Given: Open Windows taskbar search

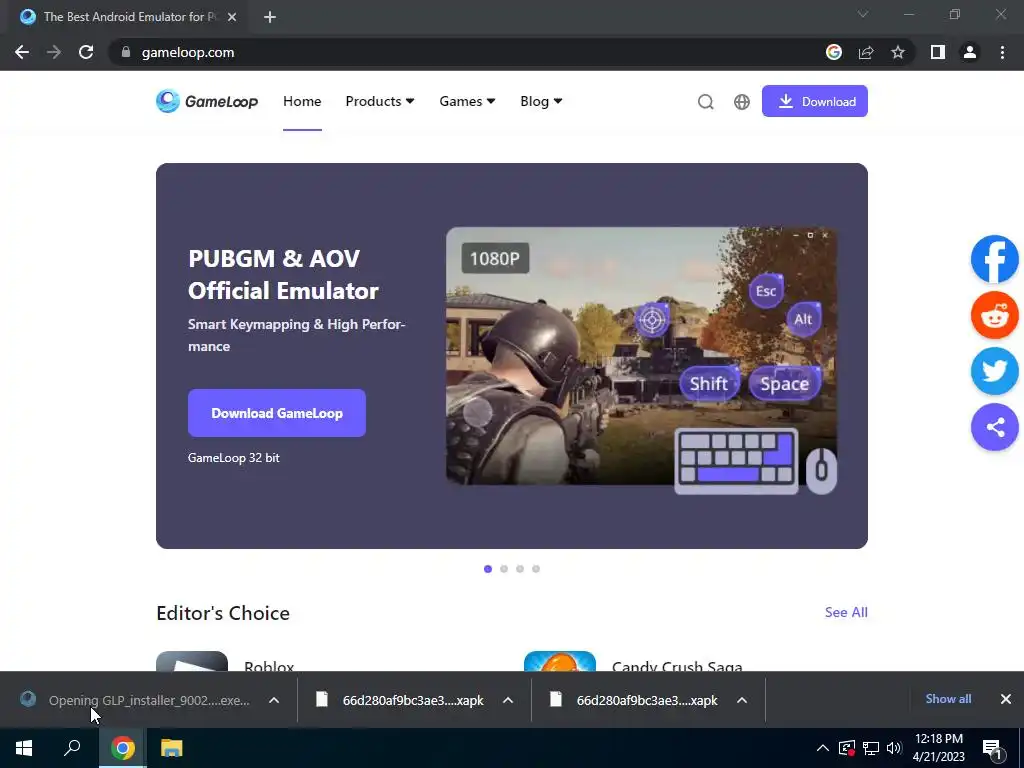Looking at the screenshot, I should pyautogui.click(x=72, y=748).
